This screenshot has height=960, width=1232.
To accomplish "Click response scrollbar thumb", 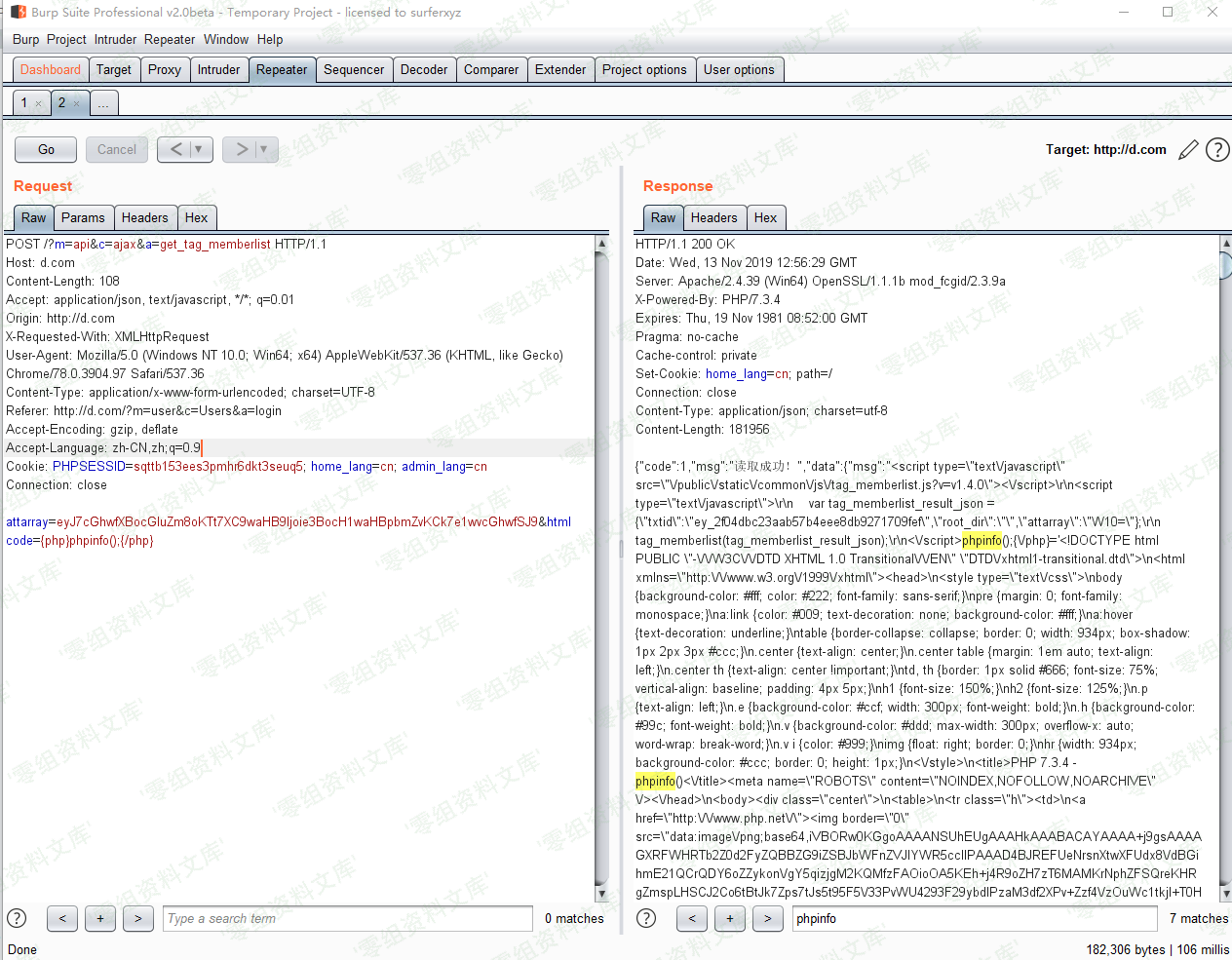I will point(1226,266).
